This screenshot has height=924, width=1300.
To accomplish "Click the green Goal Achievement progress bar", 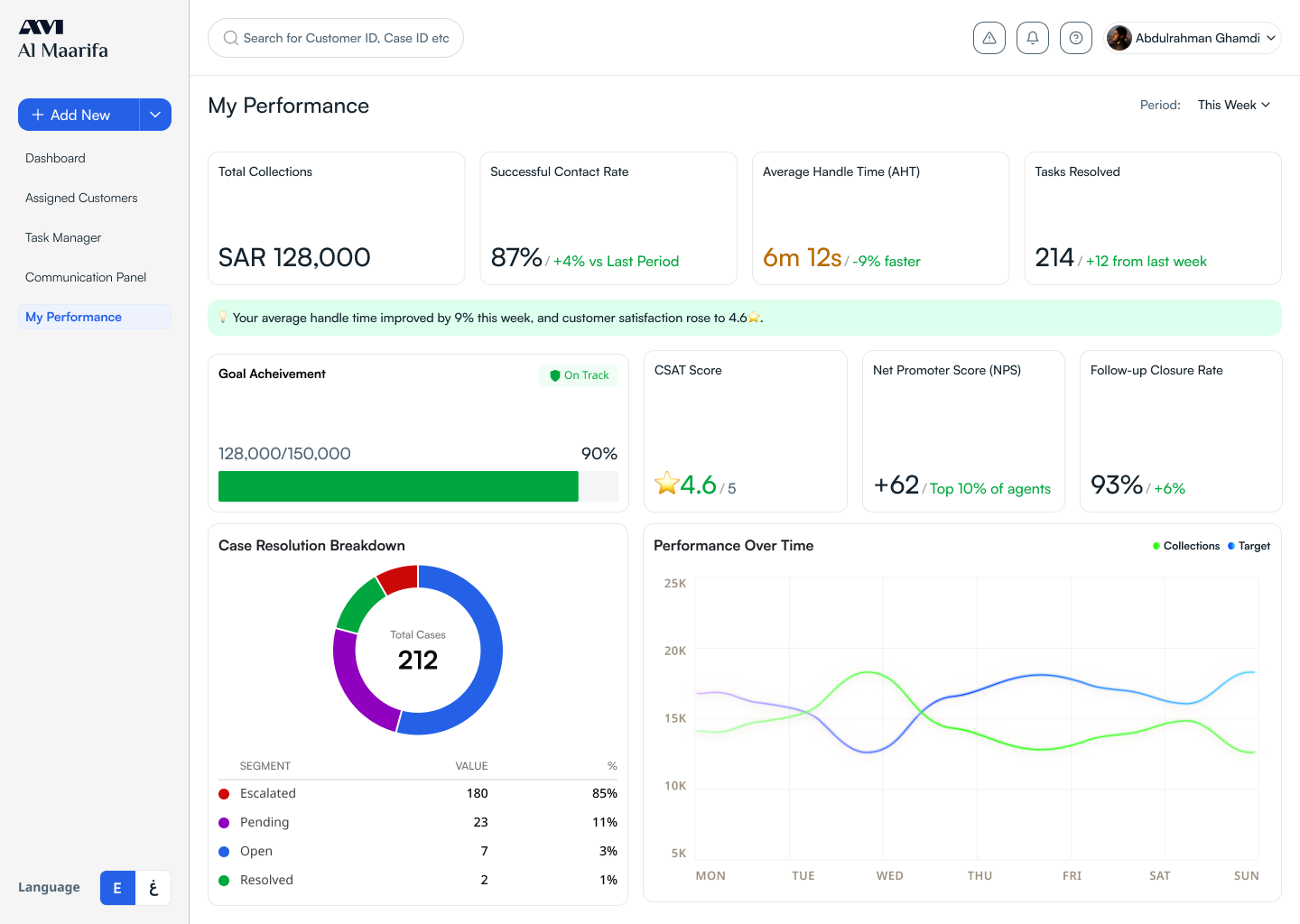I will [x=398, y=486].
